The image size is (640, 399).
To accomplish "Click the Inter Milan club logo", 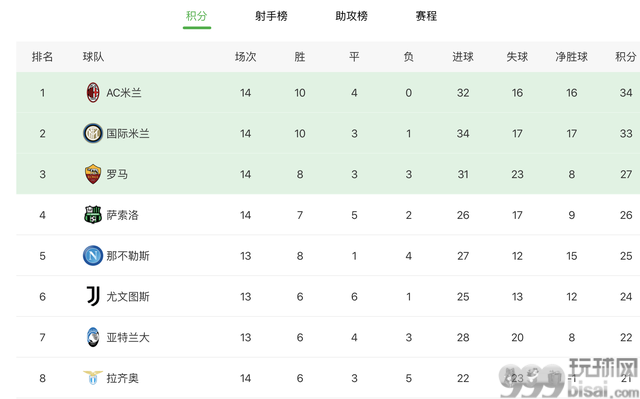I will 93,133.
